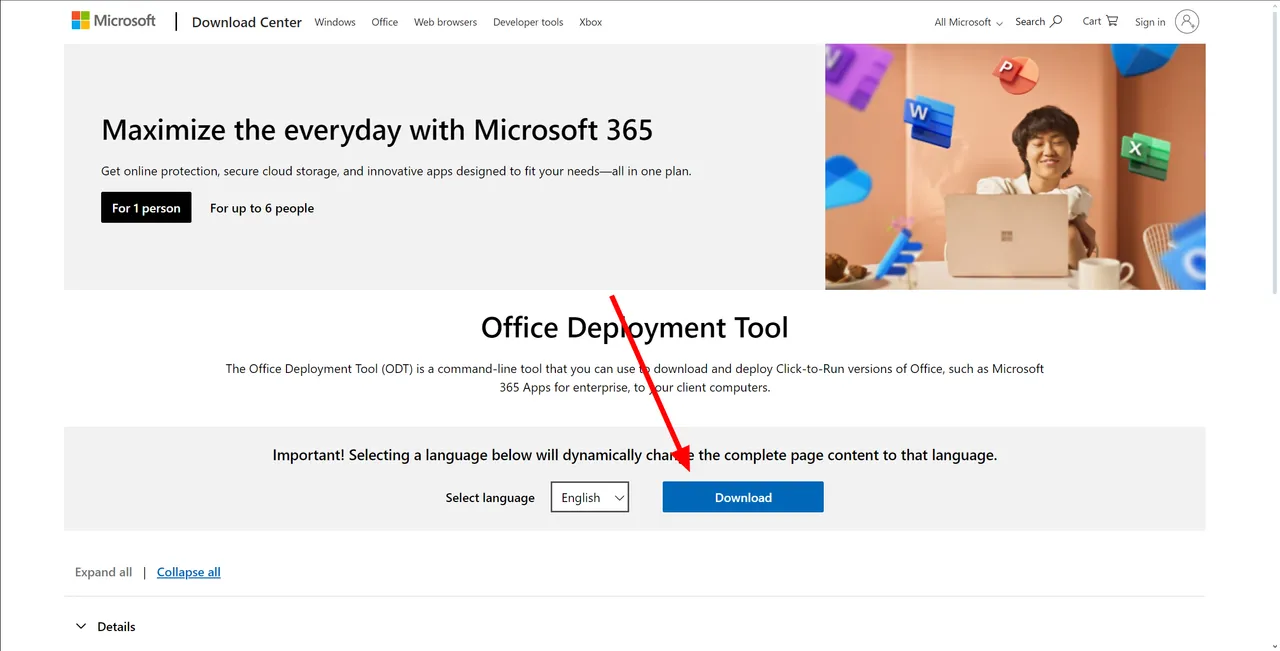The image size is (1280, 651).
Task: Click the Microsoft logo
Action: pyautogui.click(x=113, y=21)
